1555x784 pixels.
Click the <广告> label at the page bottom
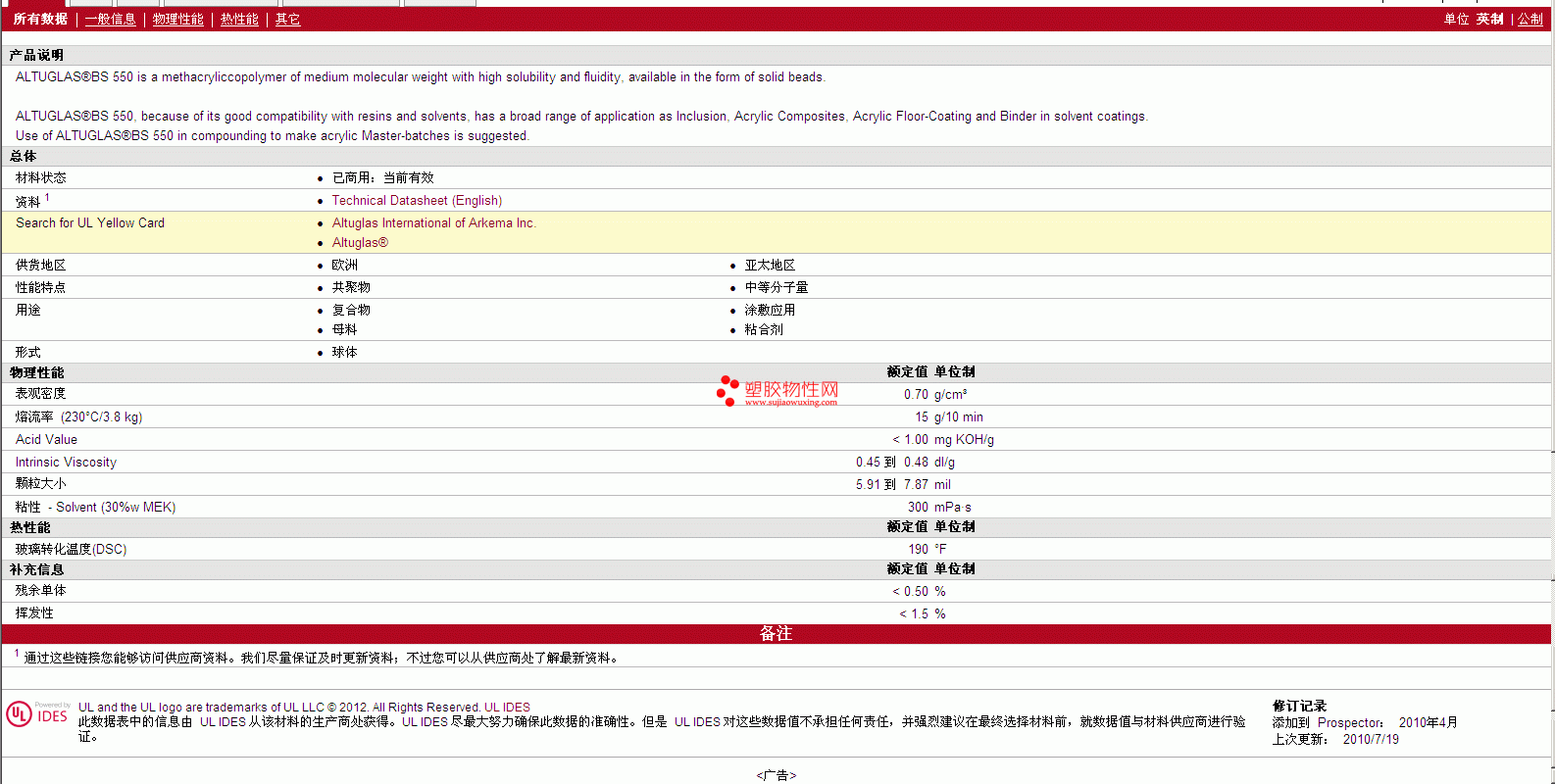tap(776, 775)
